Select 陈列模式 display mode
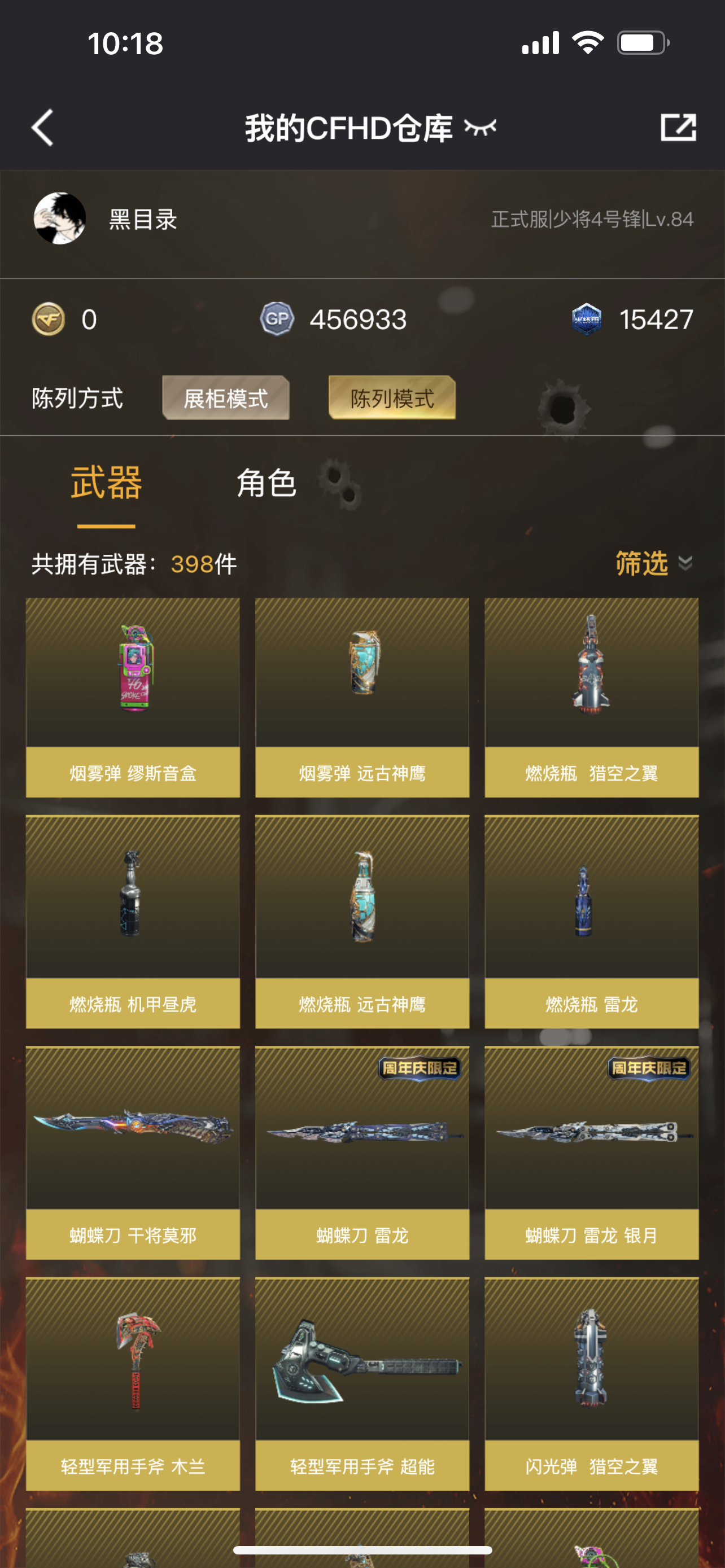This screenshot has width=725, height=1568. click(x=392, y=398)
